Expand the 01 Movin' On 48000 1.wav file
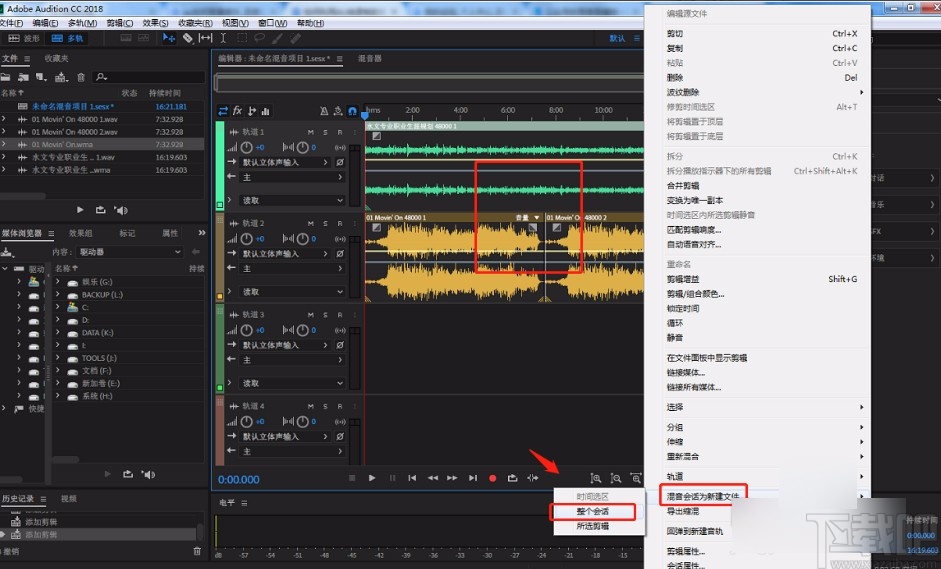Viewport: 941px width, 569px height. (x=4, y=119)
